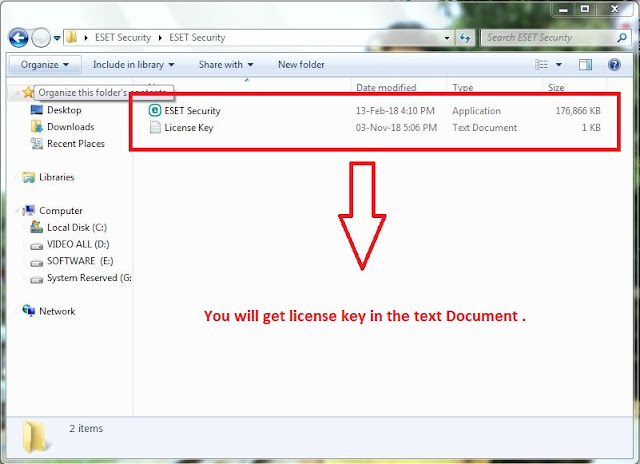Select the ESET Security application icon
The width and height of the screenshot is (640, 464).
click(155, 110)
